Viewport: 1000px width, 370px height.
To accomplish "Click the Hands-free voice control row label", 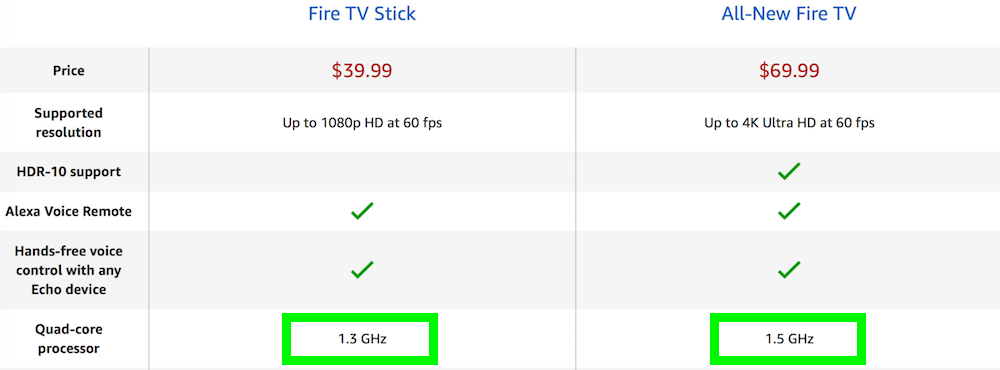I will [x=69, y=270].
